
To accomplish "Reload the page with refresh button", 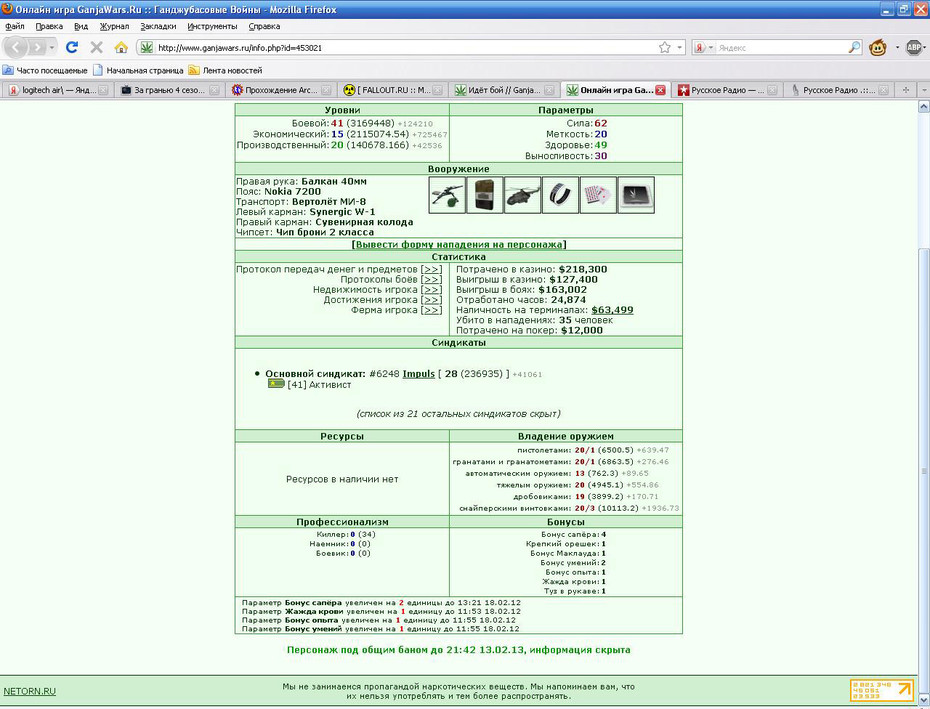I will (x=72, y=47).
